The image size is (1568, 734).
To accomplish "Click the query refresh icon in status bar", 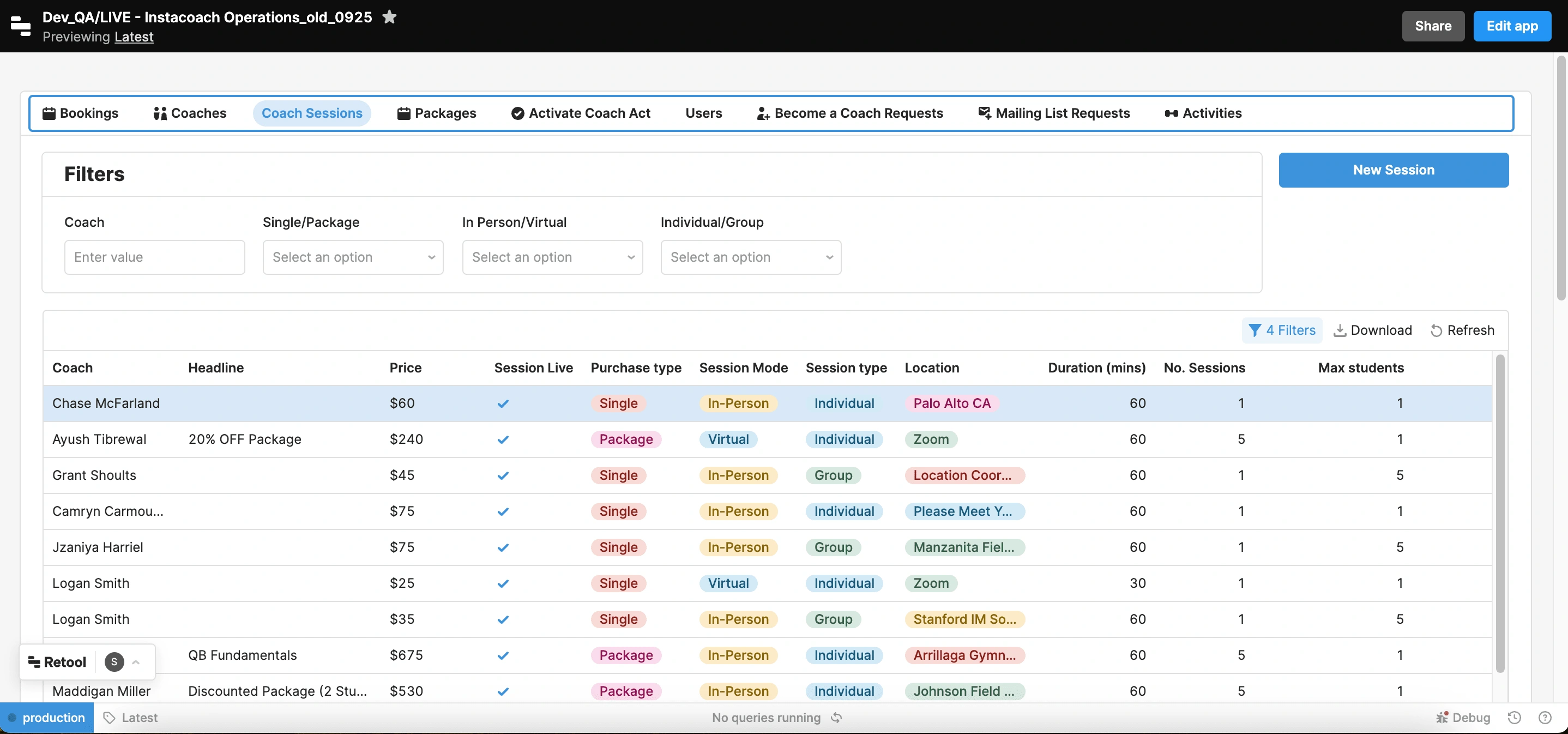I will 836,718.
